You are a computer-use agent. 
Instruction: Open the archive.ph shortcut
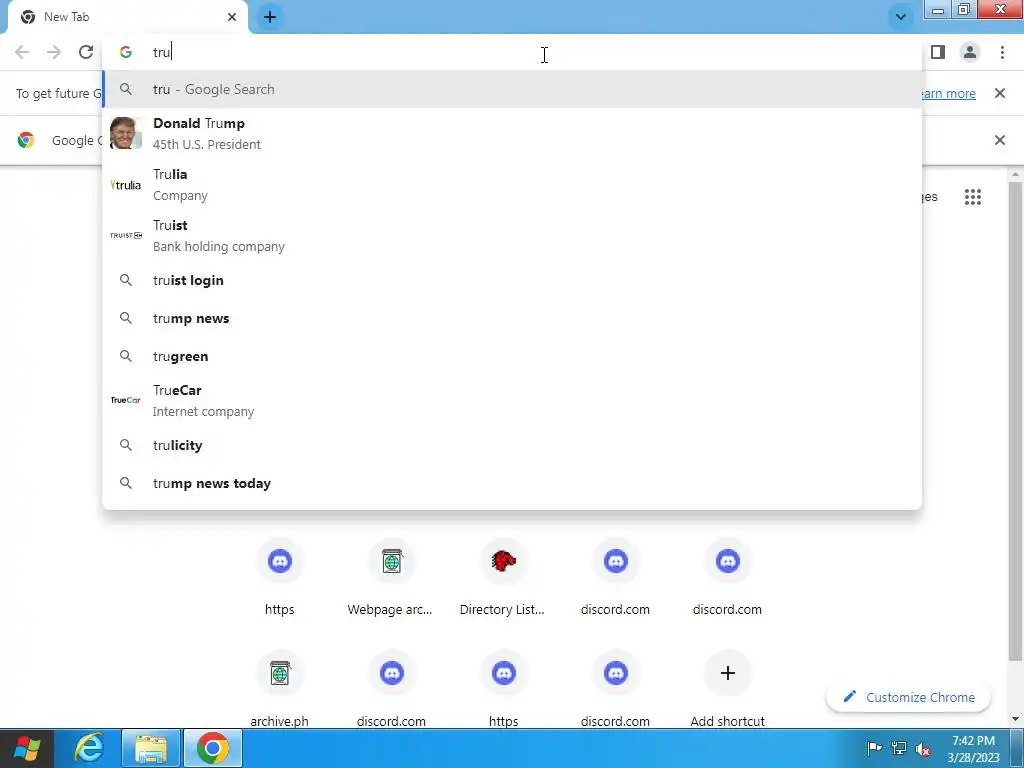[x=280, y=689]
